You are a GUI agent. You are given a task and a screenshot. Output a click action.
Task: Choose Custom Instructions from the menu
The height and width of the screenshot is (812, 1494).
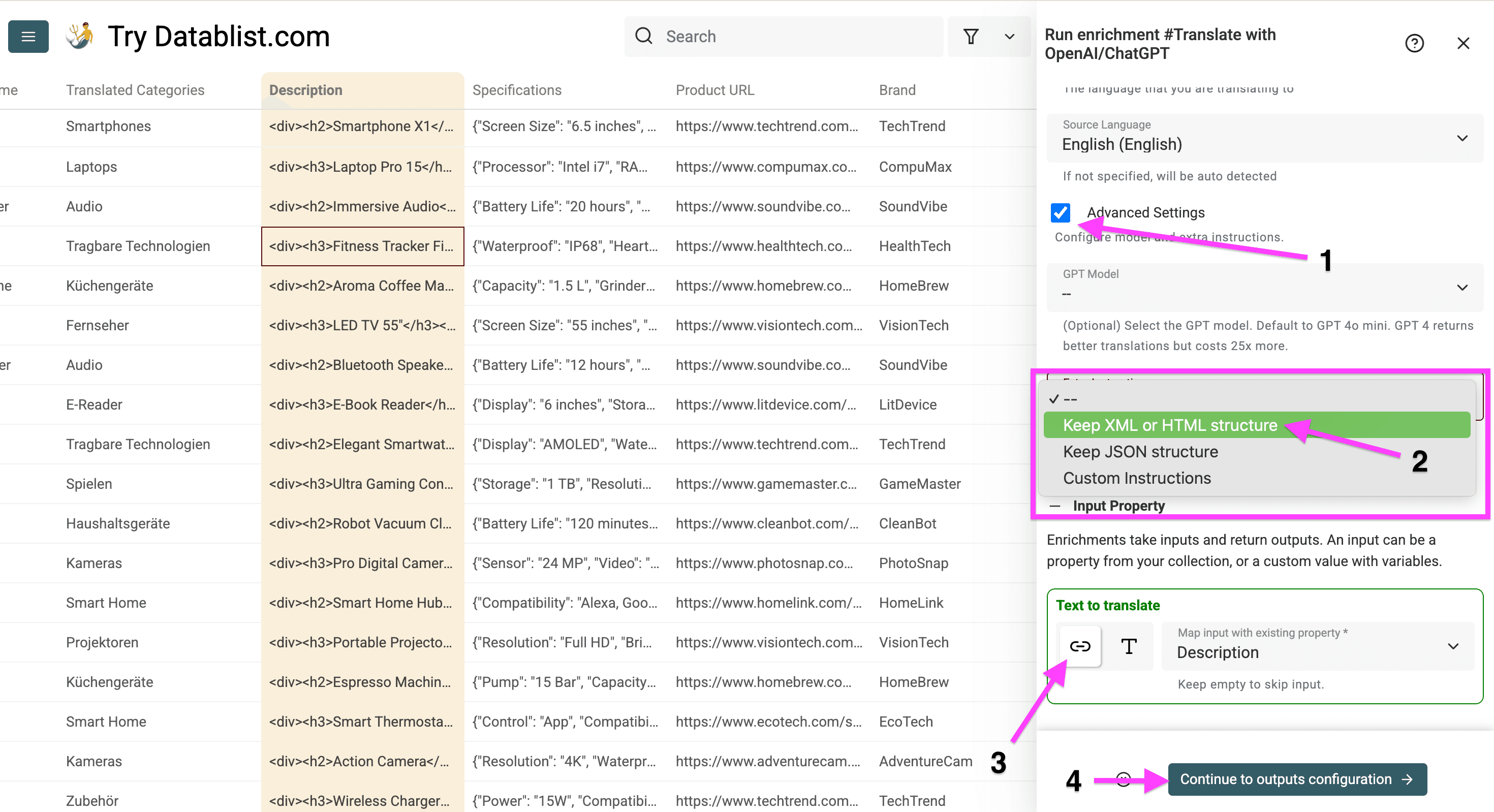(1137, 477)
